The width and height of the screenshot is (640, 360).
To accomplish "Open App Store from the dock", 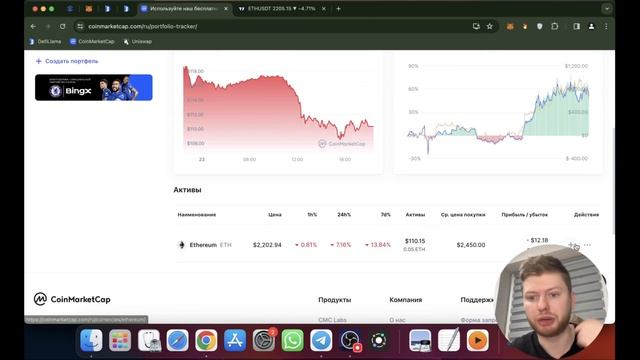I will [x=235, y=340].
